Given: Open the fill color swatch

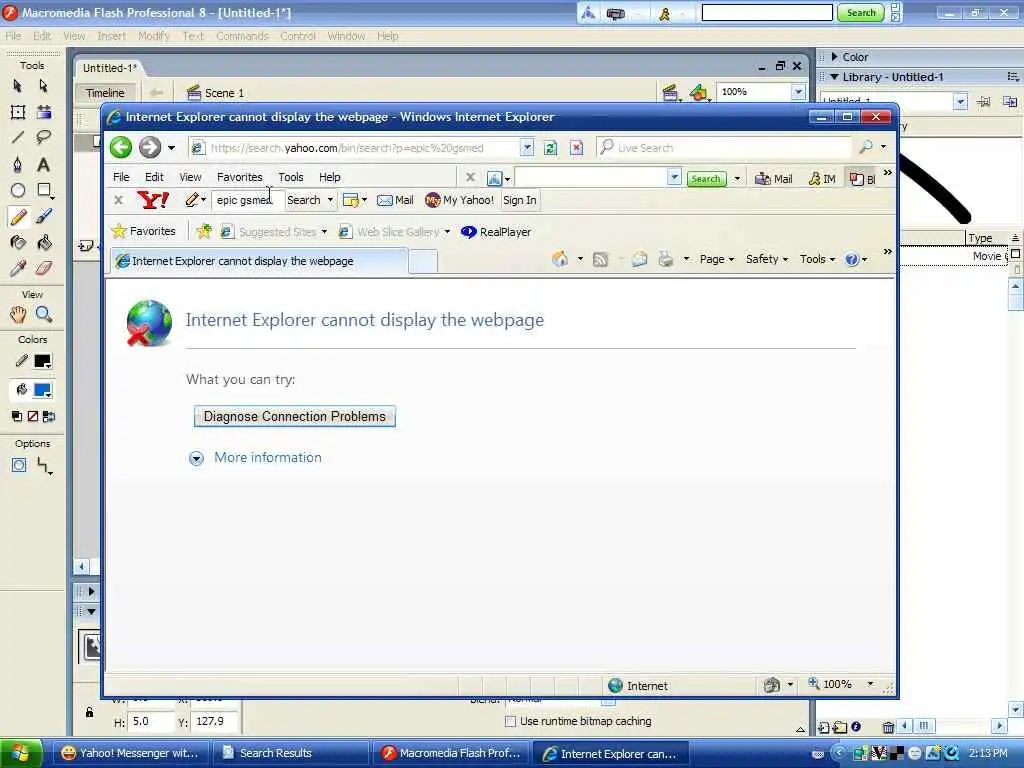Looking at the screenshot, I should click(42, 390).
